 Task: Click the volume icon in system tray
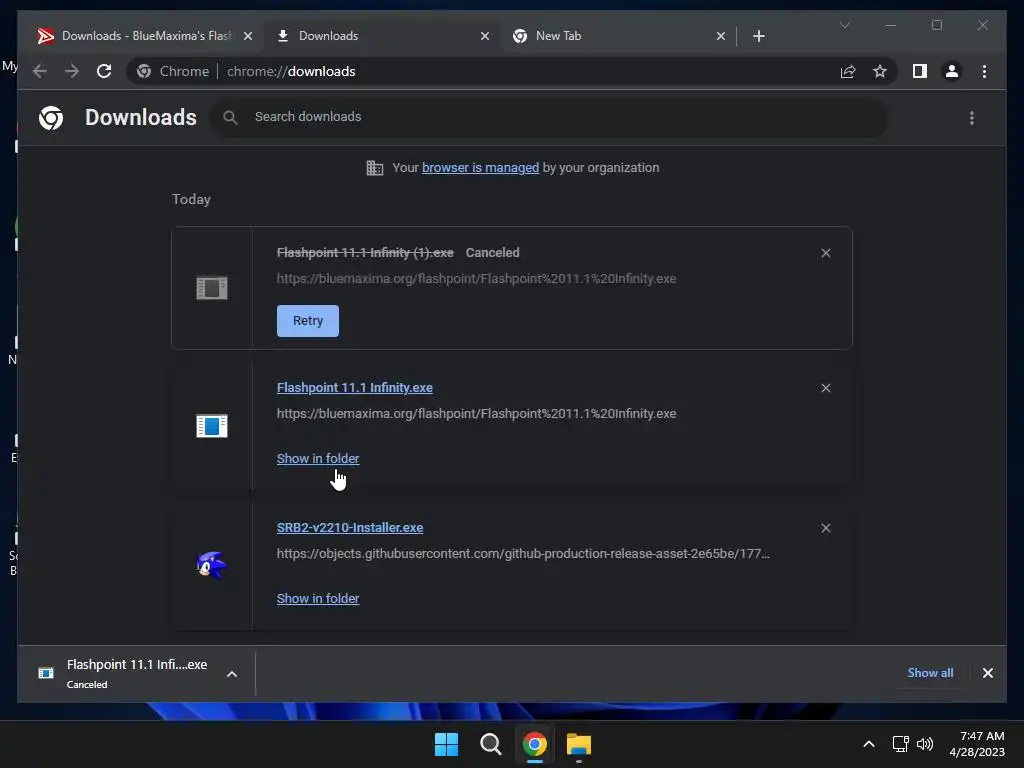(925, 744)
